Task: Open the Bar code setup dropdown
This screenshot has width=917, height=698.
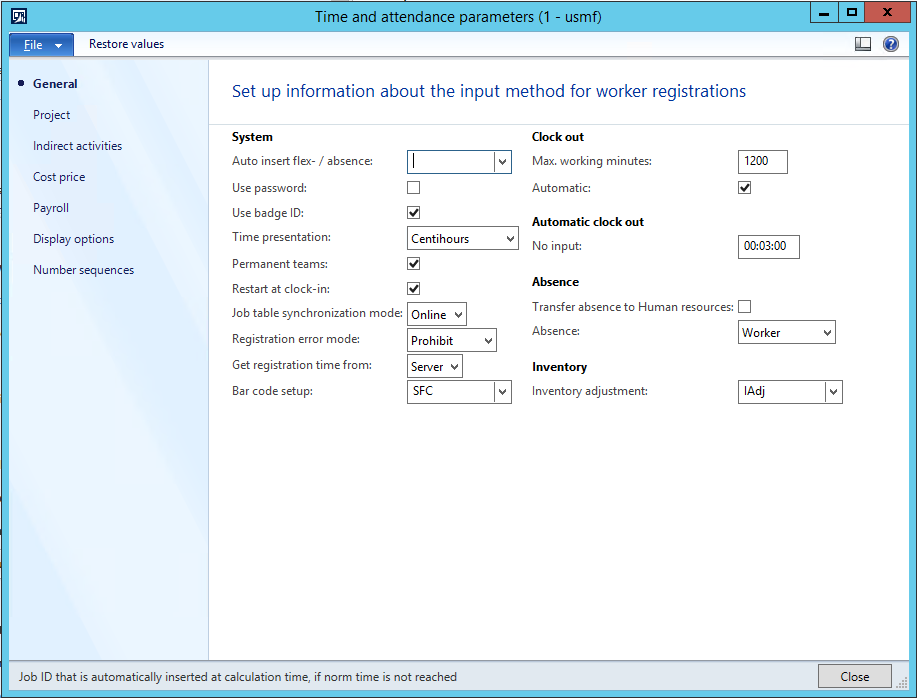Action: (502, 392)
